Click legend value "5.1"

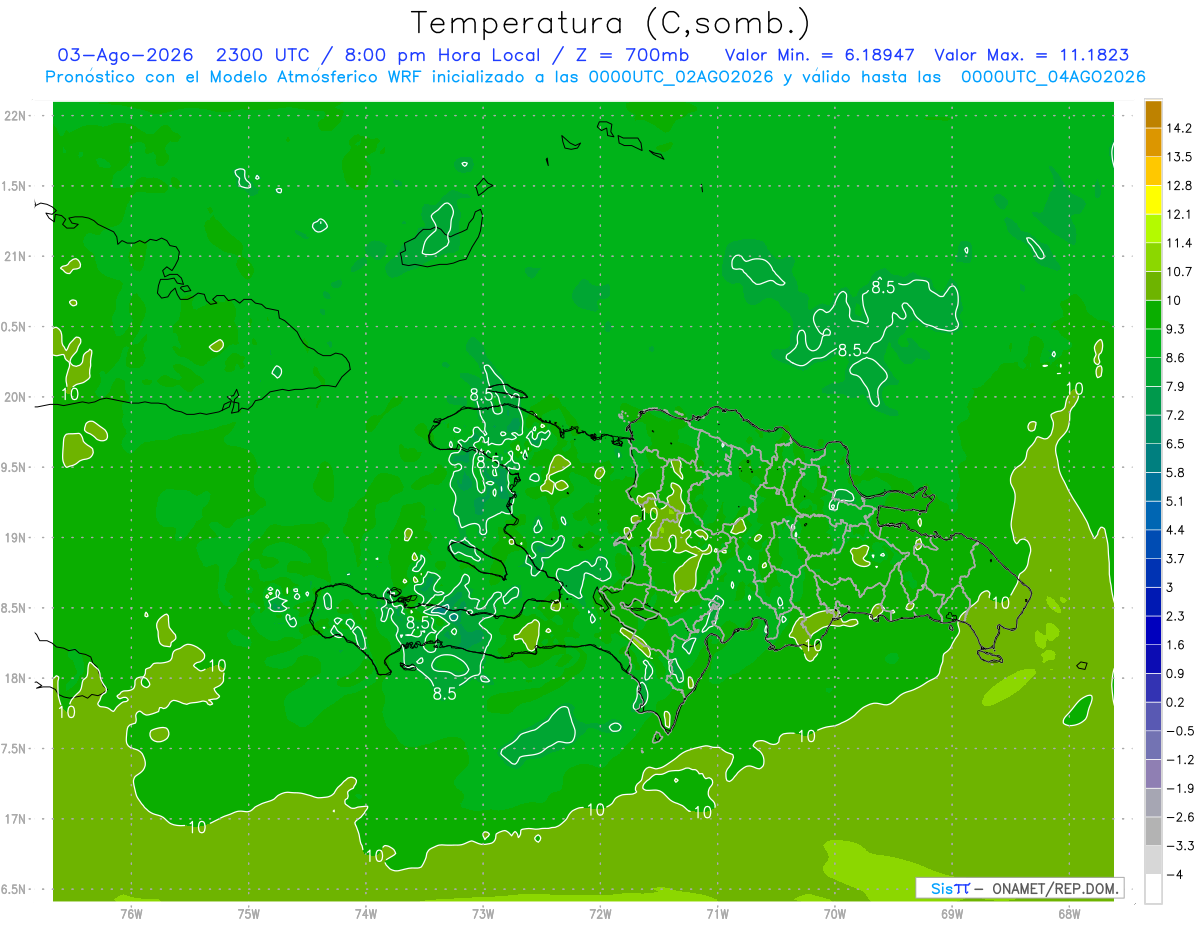tap(1177, 501)
